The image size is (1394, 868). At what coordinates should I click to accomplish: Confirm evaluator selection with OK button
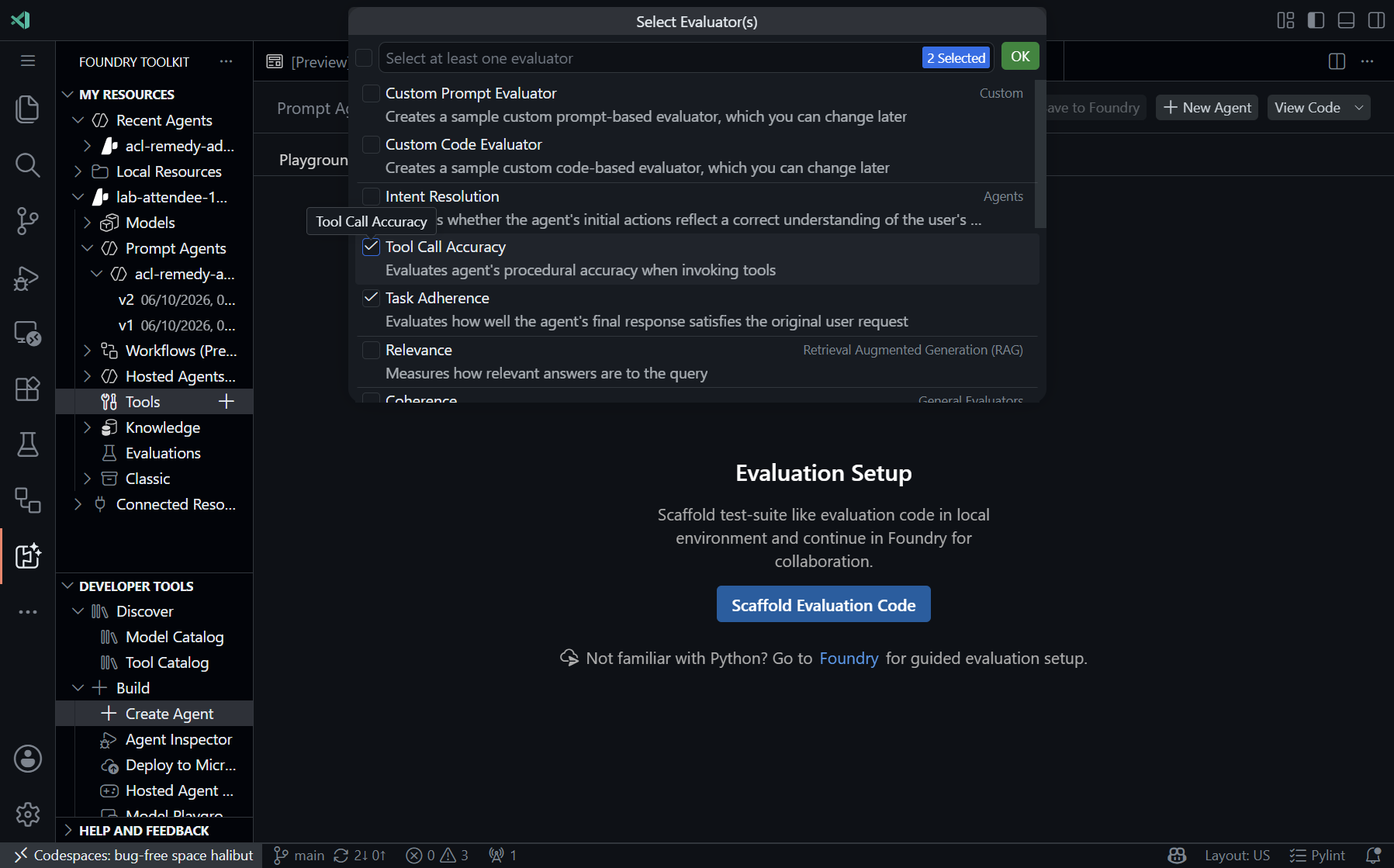click(1020, 57)
